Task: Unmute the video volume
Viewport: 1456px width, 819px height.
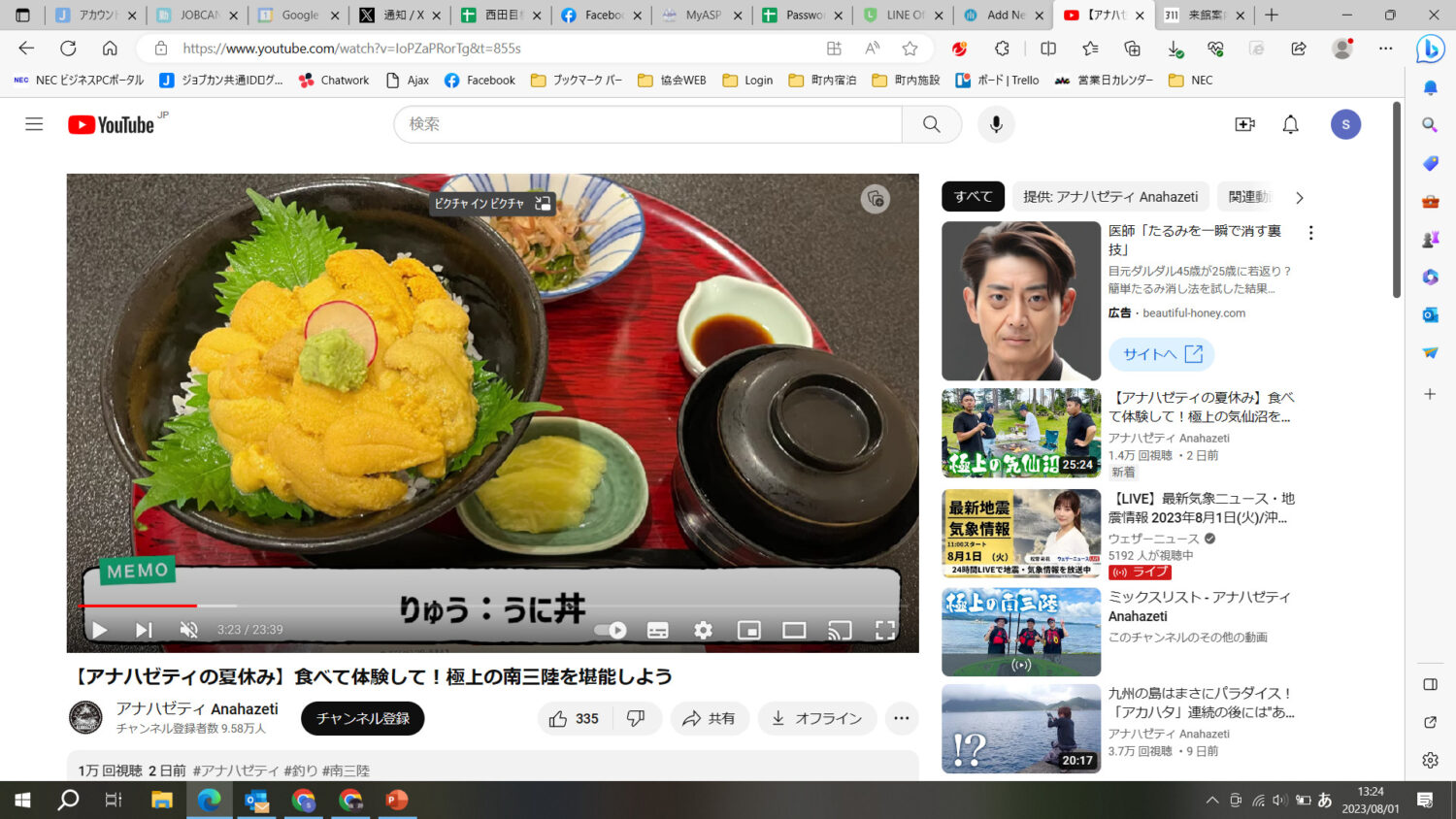Action: pos(189,630)
